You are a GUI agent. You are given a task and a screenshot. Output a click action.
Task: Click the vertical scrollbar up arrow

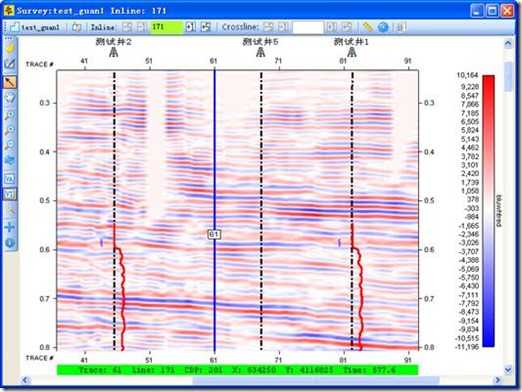(x=508, y=43)
